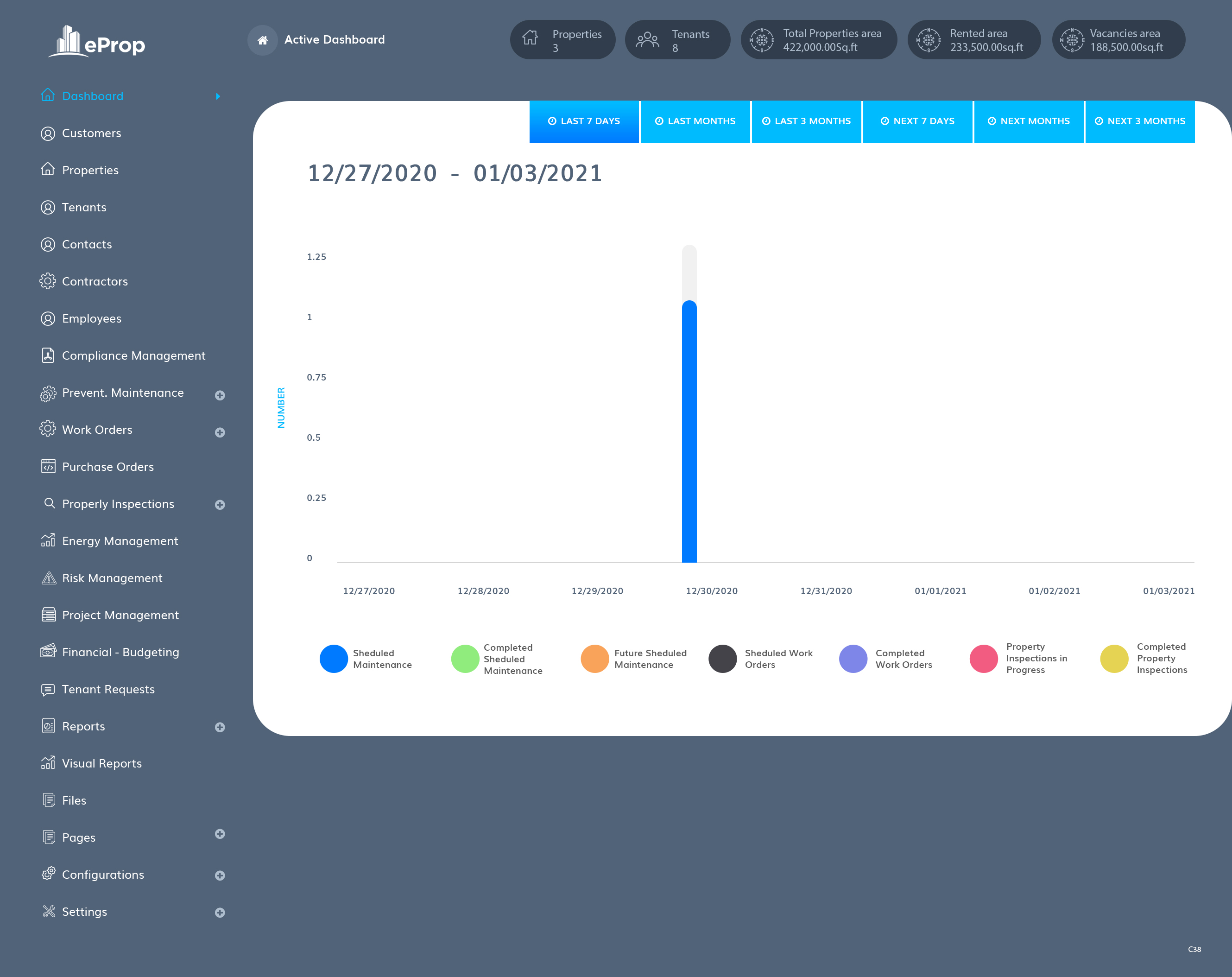This screenshot has height=977, width=1232.
Task: Click the Tenant Requests chat icon
Action: tap(48, 690)
